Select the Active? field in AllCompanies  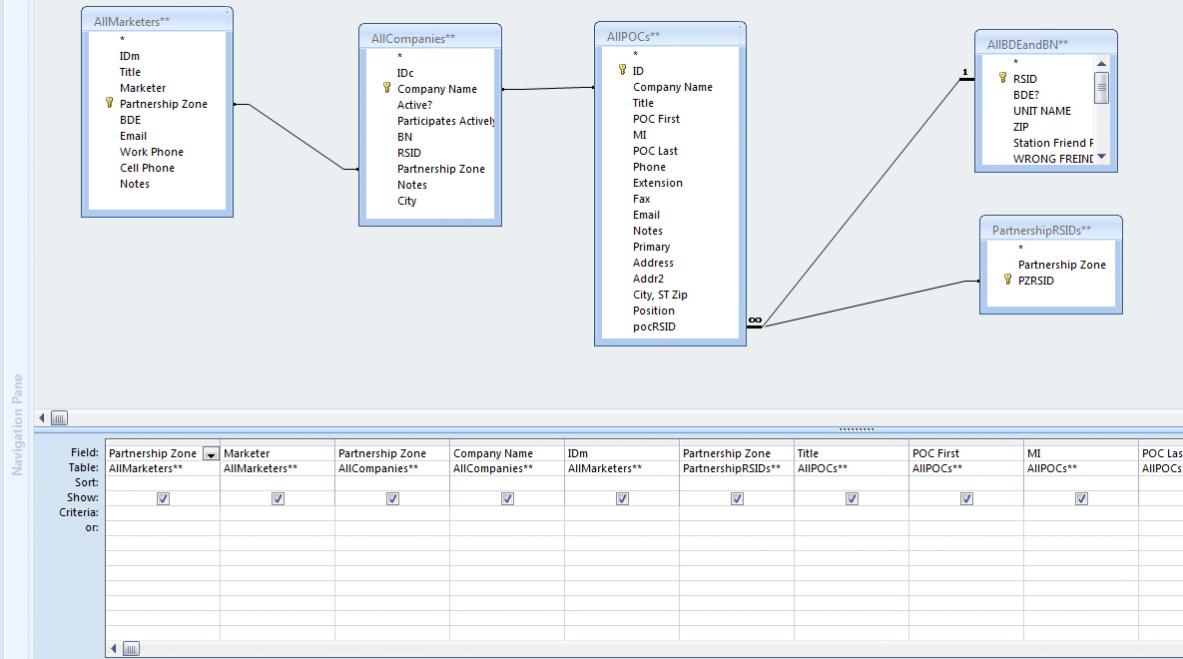(414, 105)
